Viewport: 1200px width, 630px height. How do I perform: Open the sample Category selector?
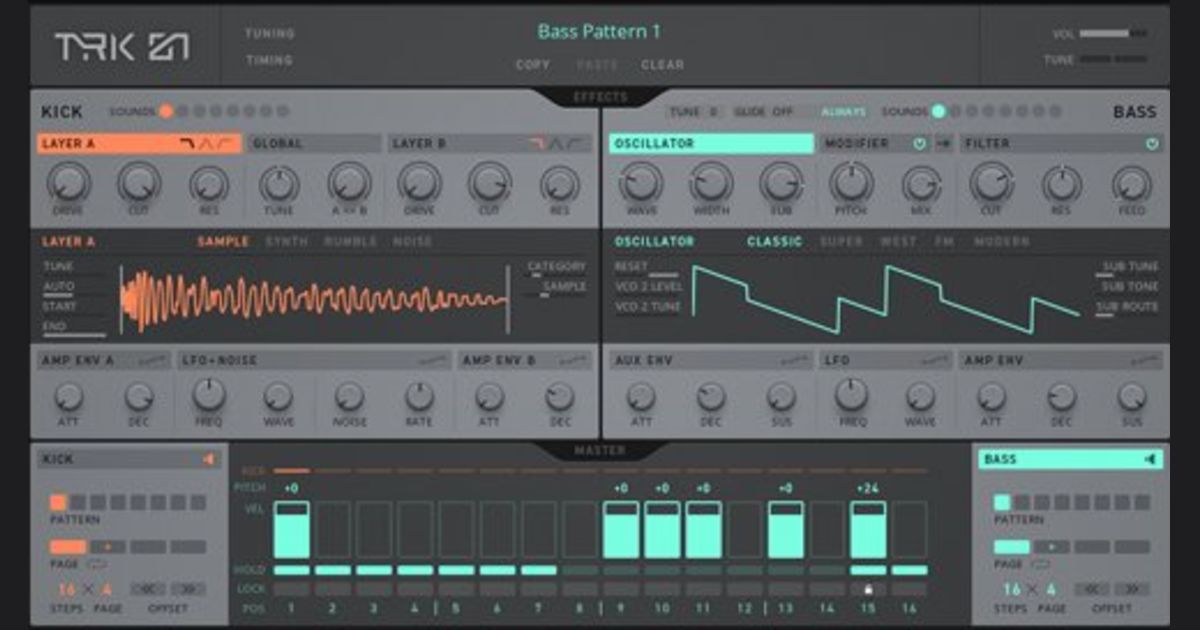pos(562,267)
